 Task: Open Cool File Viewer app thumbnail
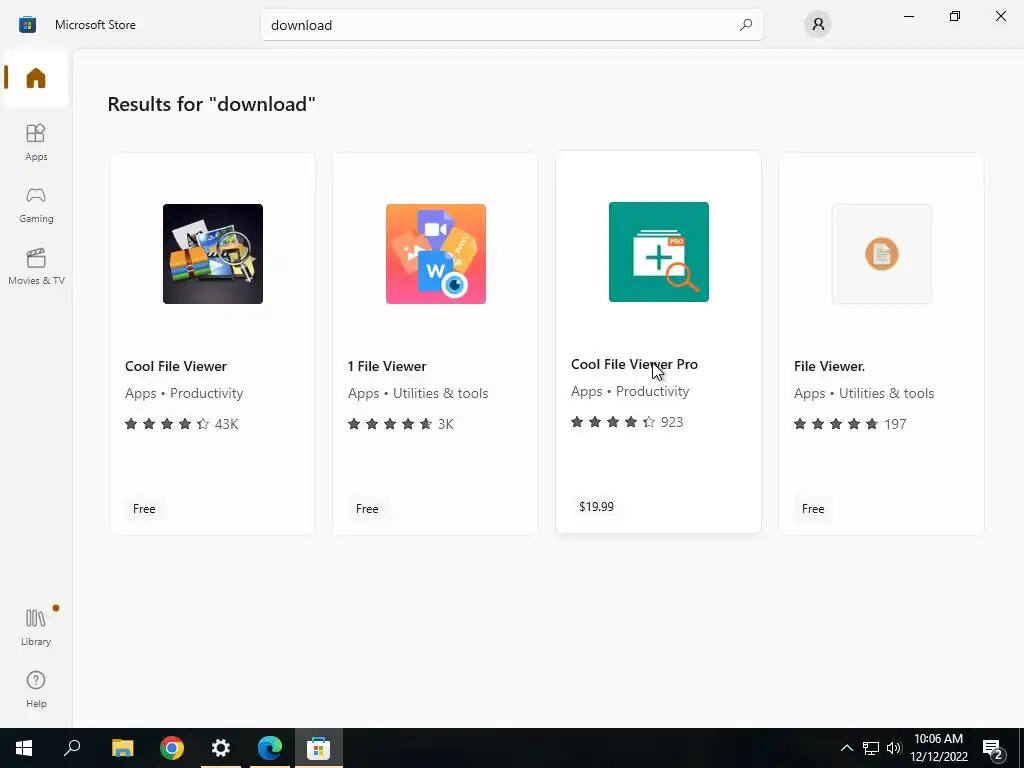point(213,254)
